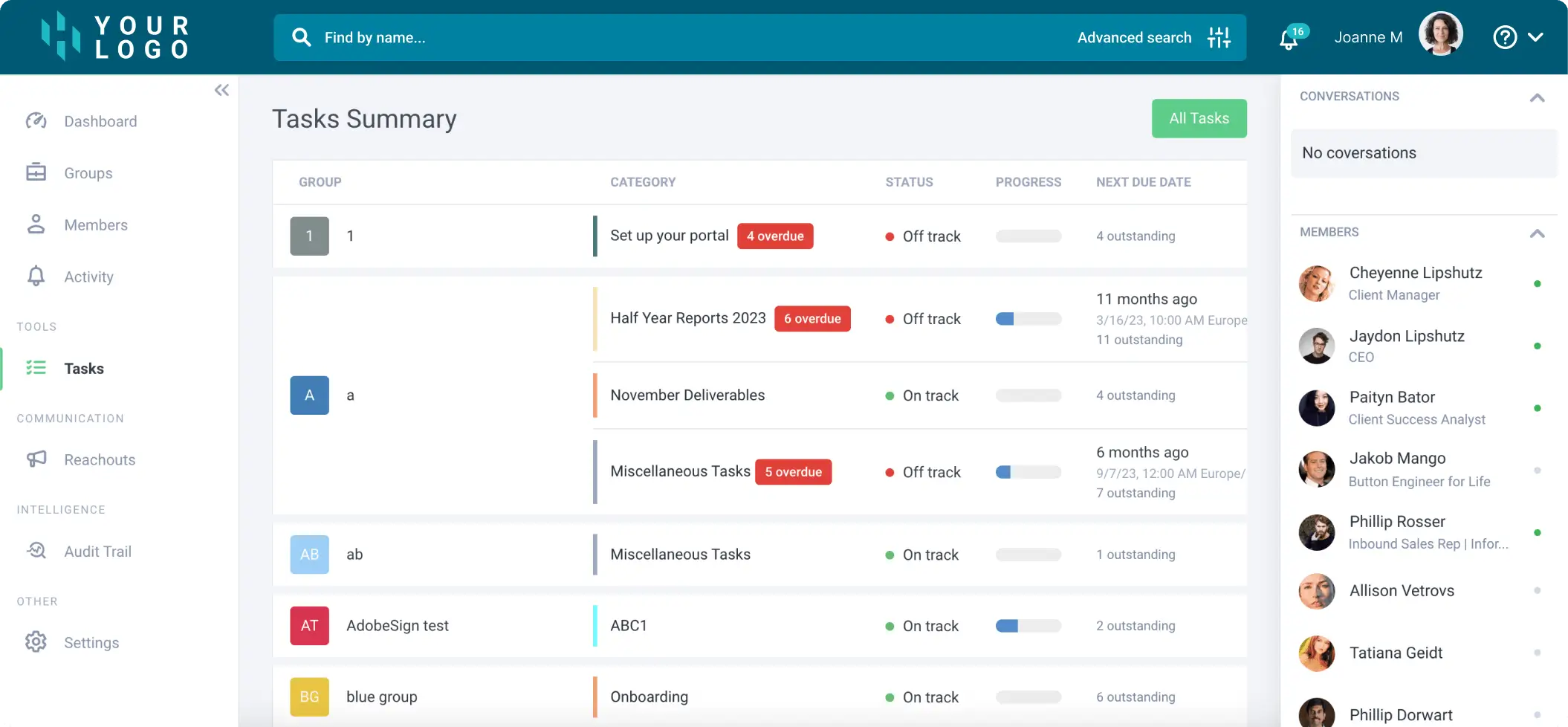Click the Half Year Reports 2023 progress bar
The height and width of the screenshot is (727, 1568).
1028,318
